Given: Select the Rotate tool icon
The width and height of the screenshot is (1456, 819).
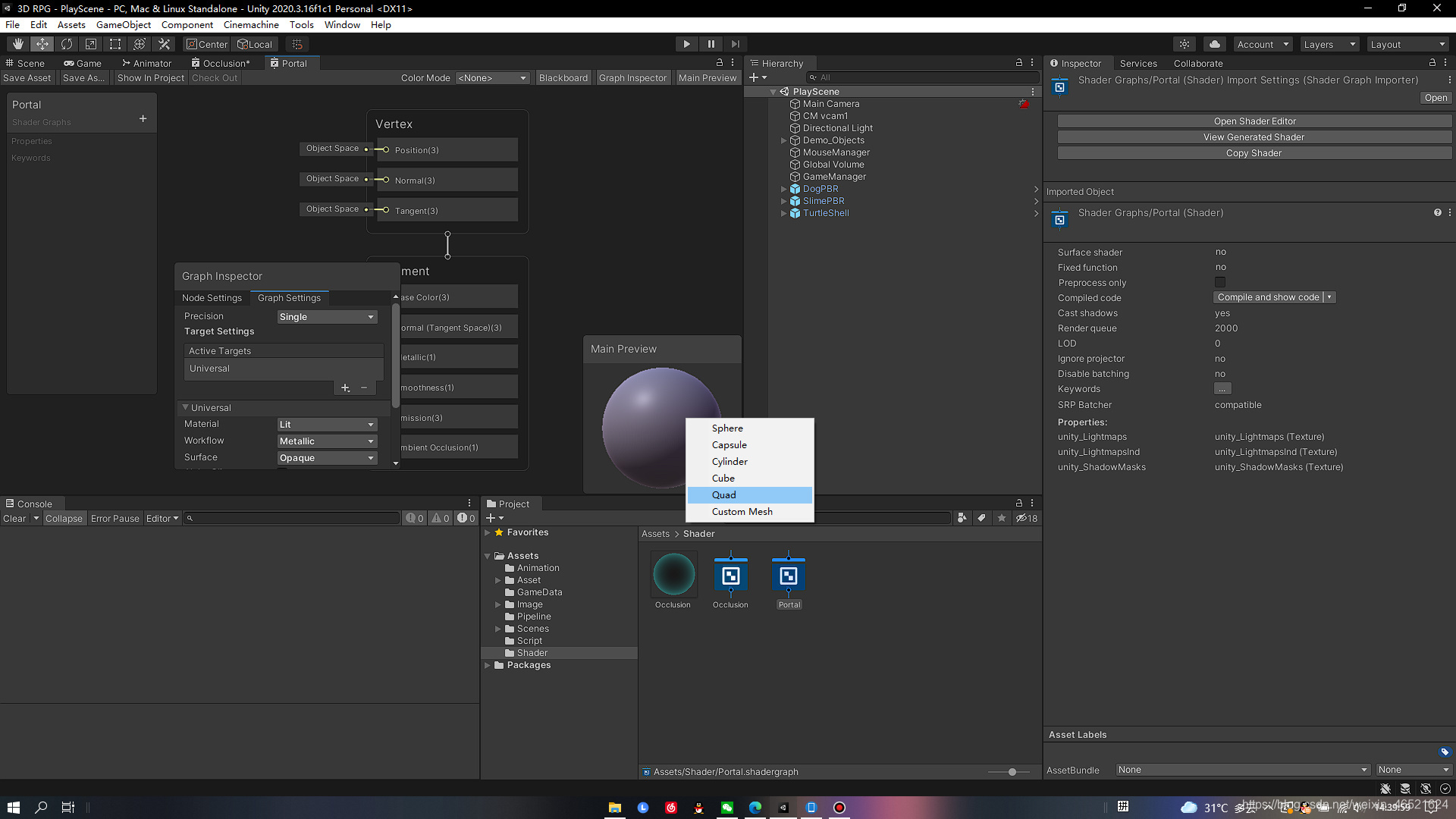Looking at the screenshot, I should click(67, 44).
